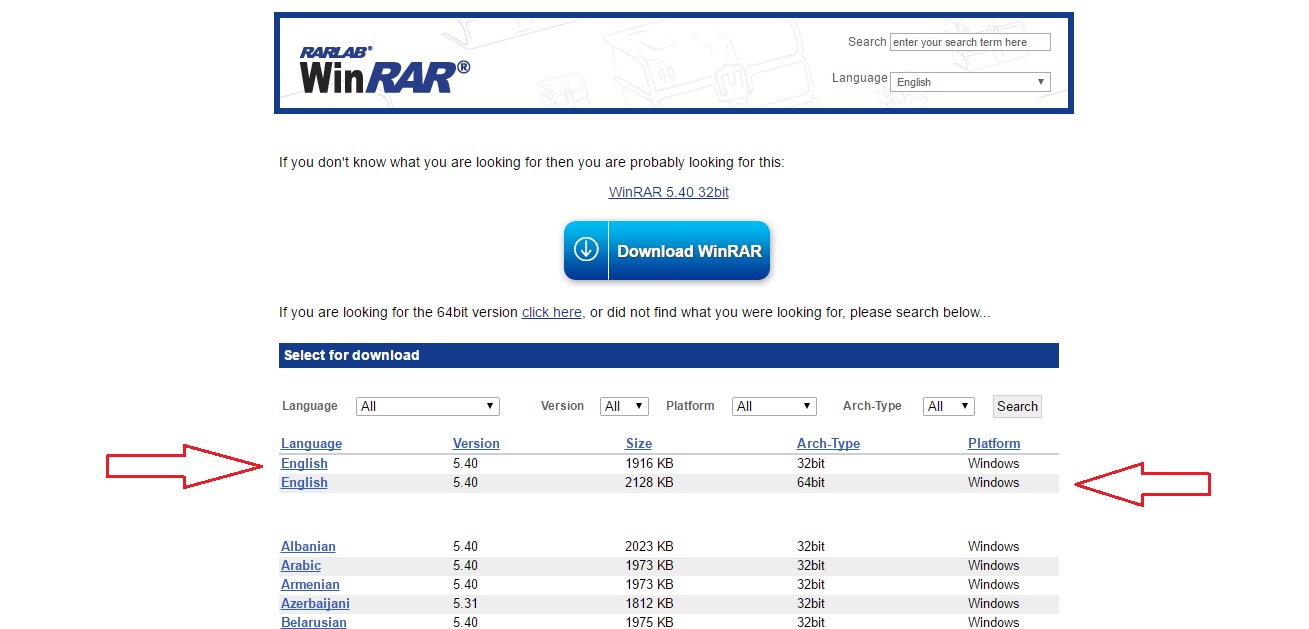Follow the 'click here' 64bit link

pyautogui.click(x=552, y=312)
